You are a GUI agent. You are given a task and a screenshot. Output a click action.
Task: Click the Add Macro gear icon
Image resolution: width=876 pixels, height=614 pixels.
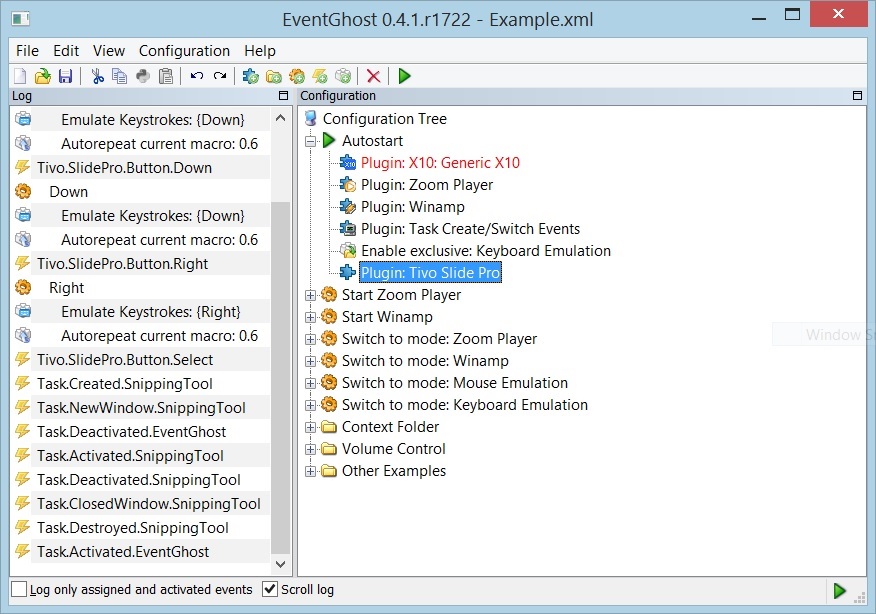click(x=297, y=76)
